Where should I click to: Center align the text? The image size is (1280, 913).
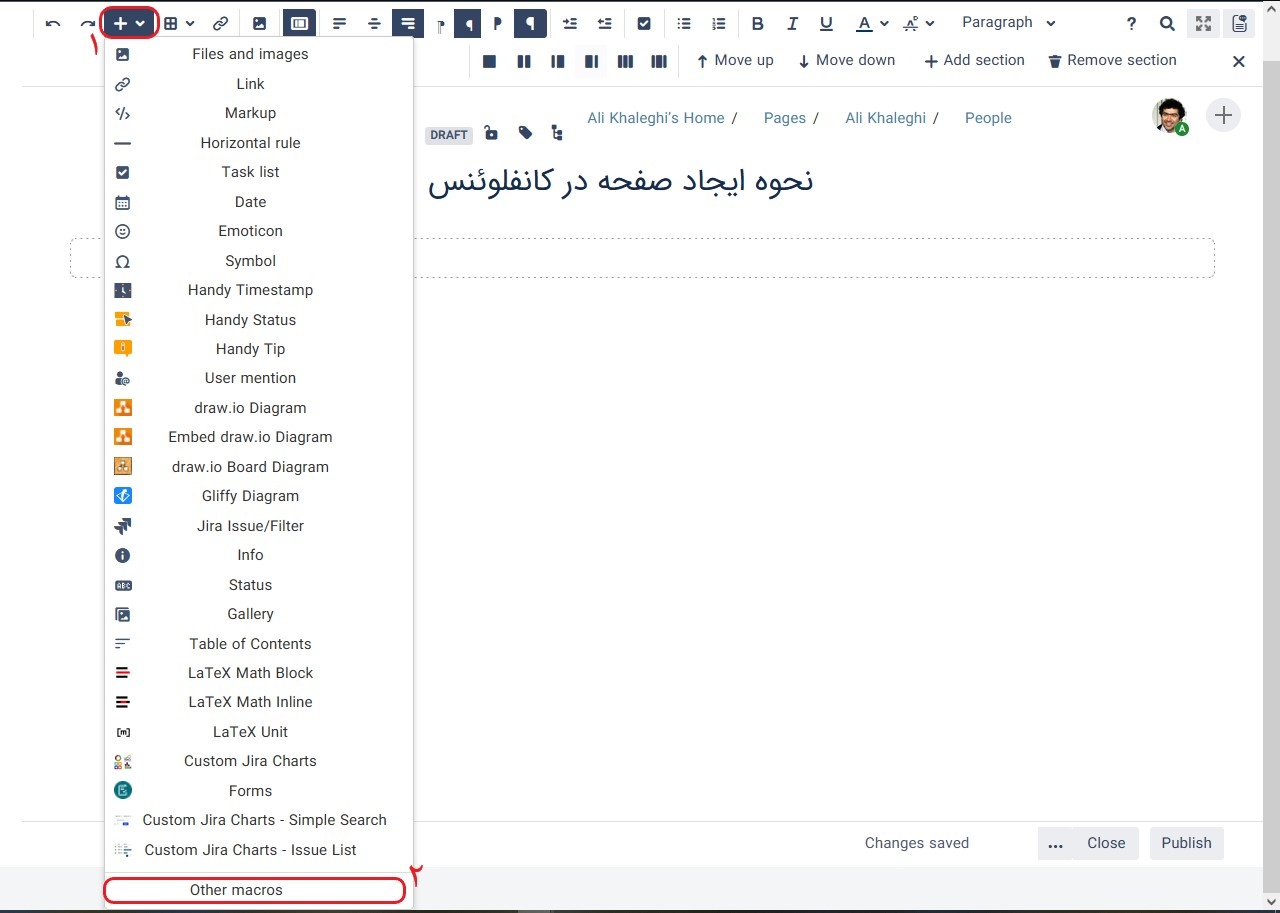[x=374, y=23]
